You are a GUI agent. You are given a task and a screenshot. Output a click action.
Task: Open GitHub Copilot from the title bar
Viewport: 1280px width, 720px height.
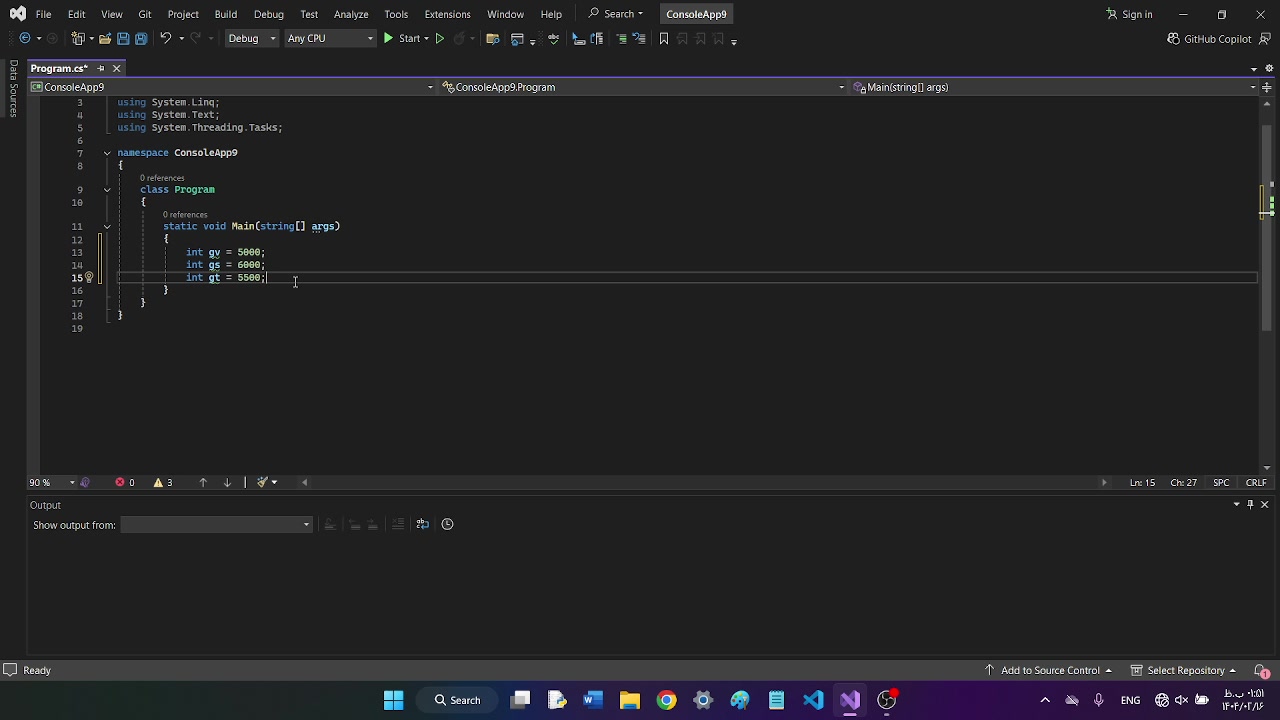[1209, 39]
